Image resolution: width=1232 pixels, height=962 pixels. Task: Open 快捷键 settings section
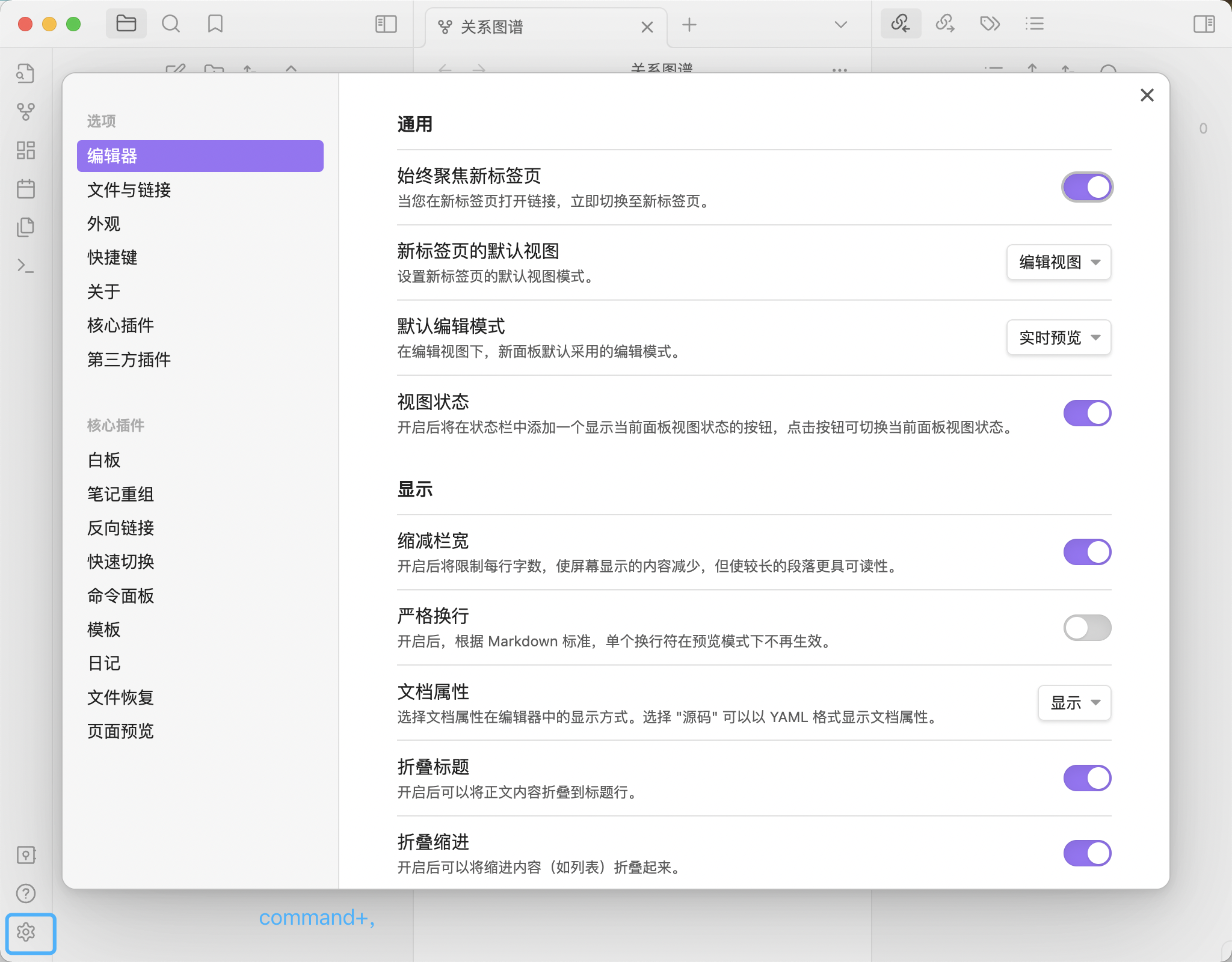pos(200,257)
